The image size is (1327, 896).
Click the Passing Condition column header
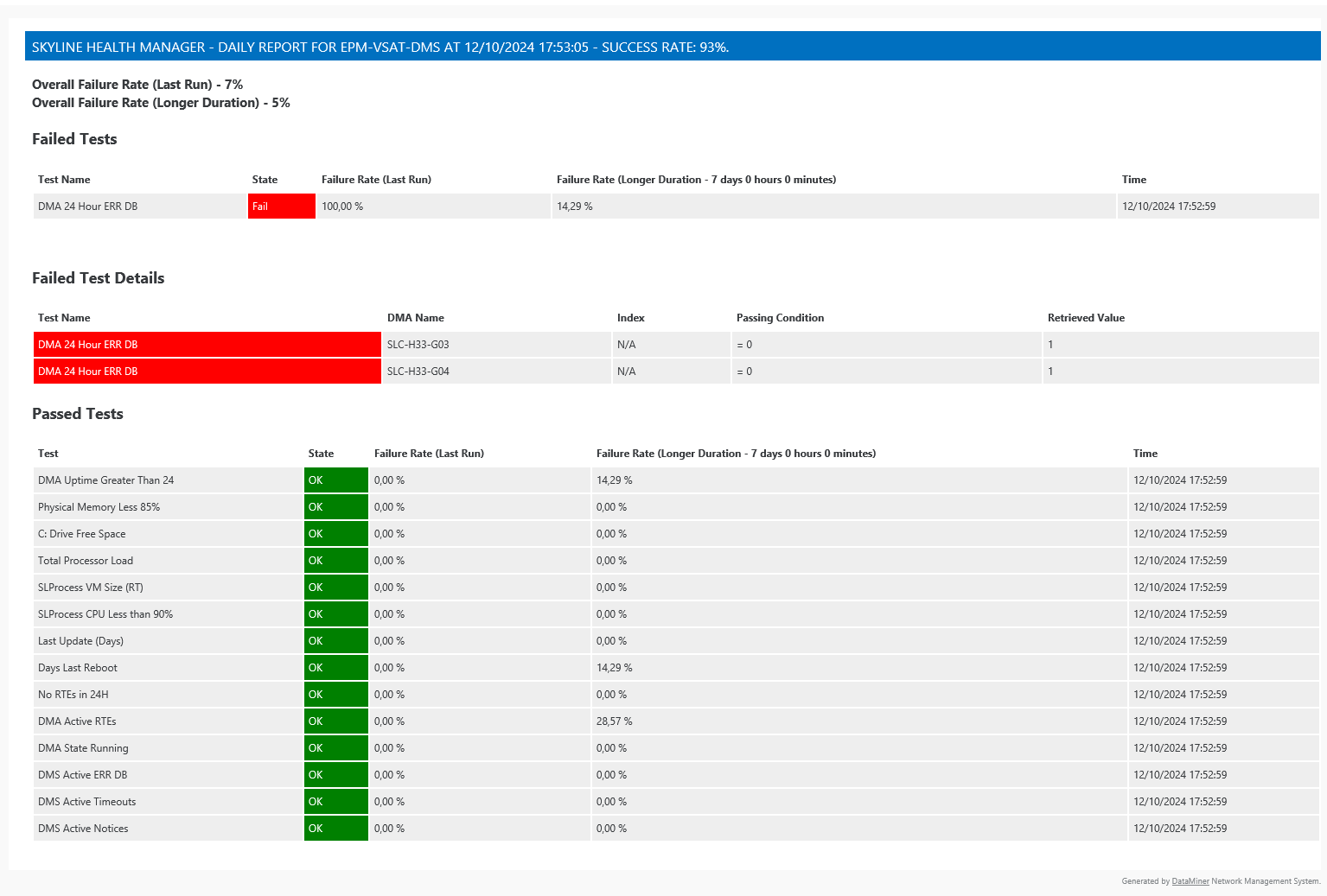point(780,318)
